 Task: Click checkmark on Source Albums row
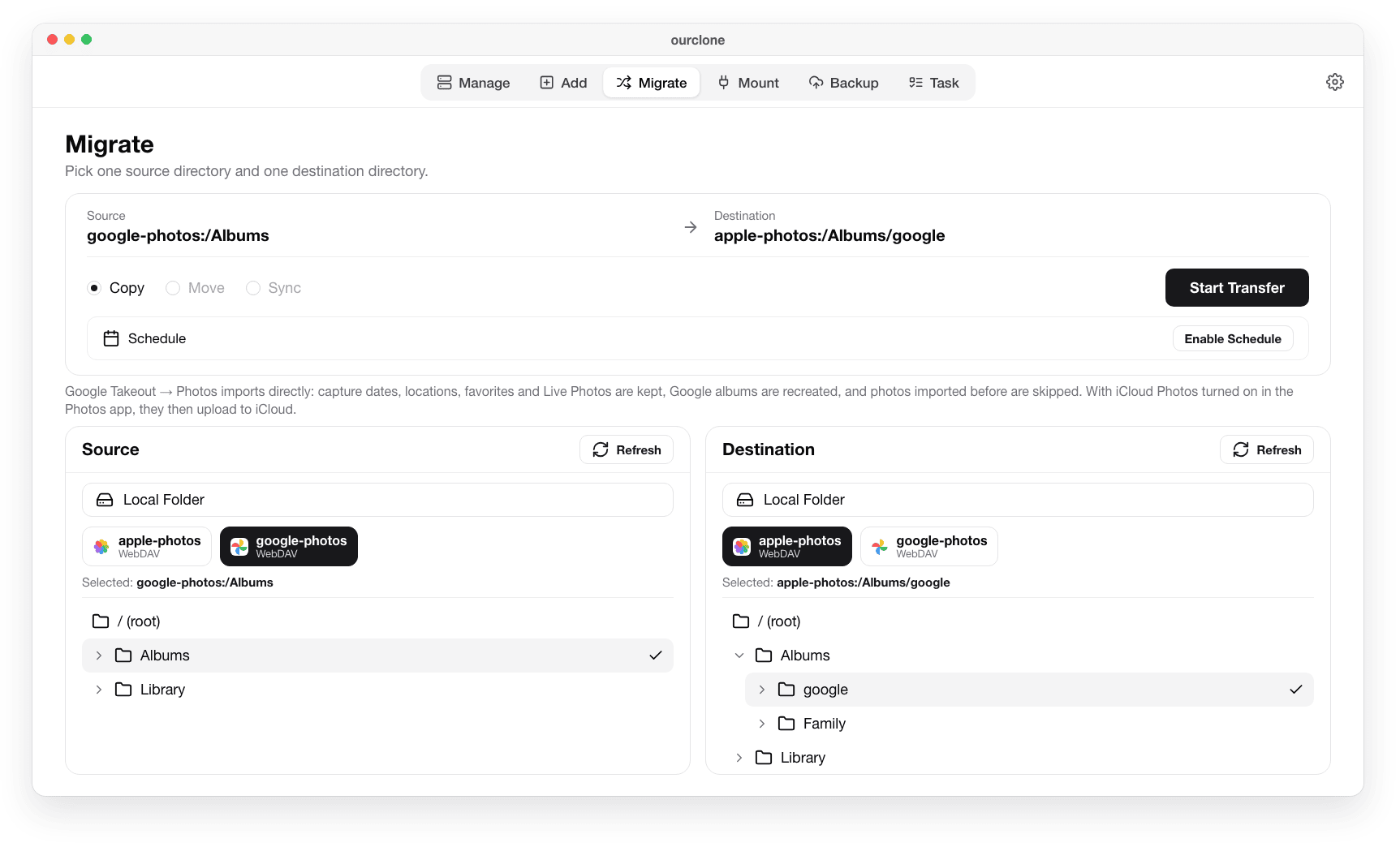click(656, 656)
